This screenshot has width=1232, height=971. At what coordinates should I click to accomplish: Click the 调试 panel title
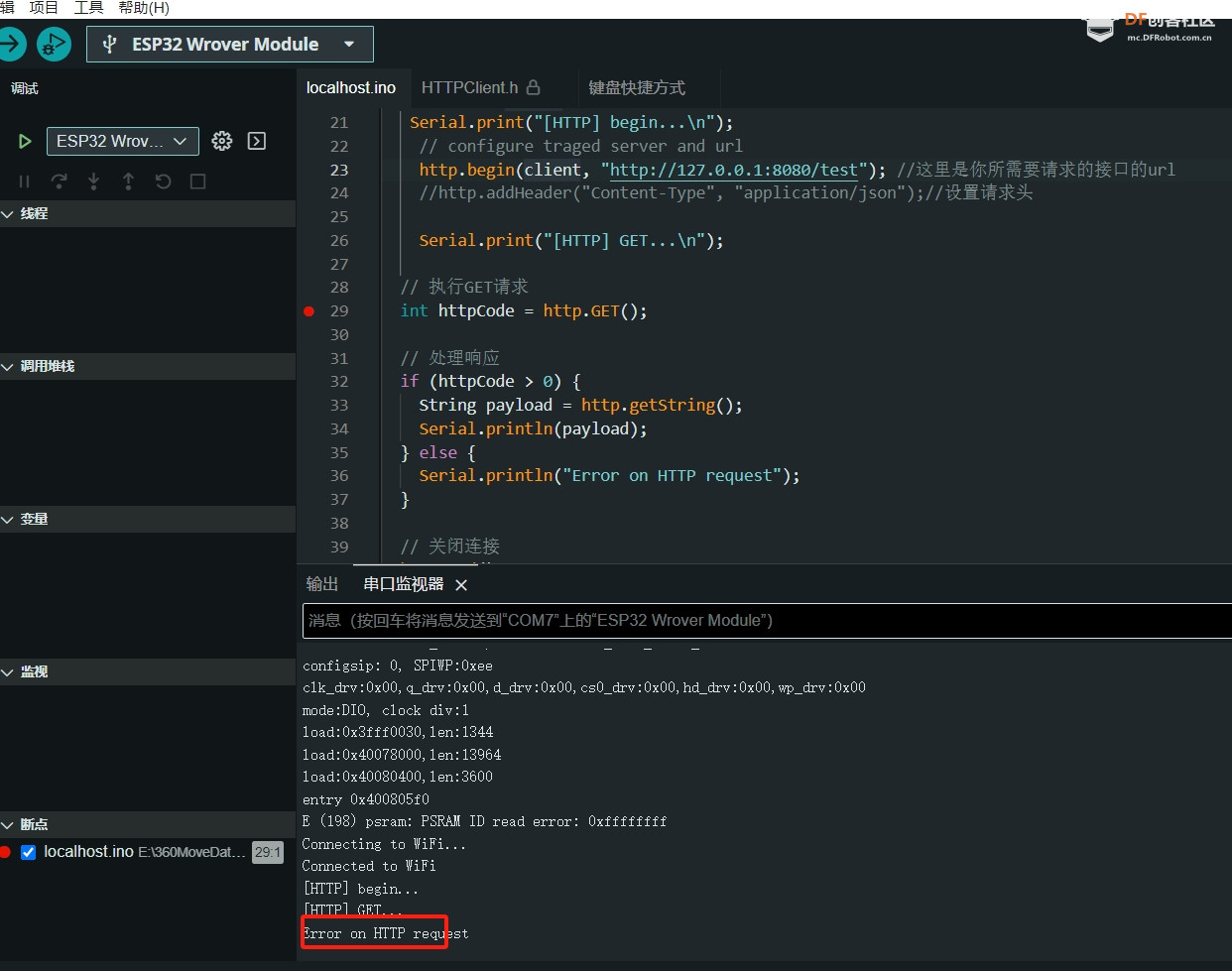pos(25,88)
